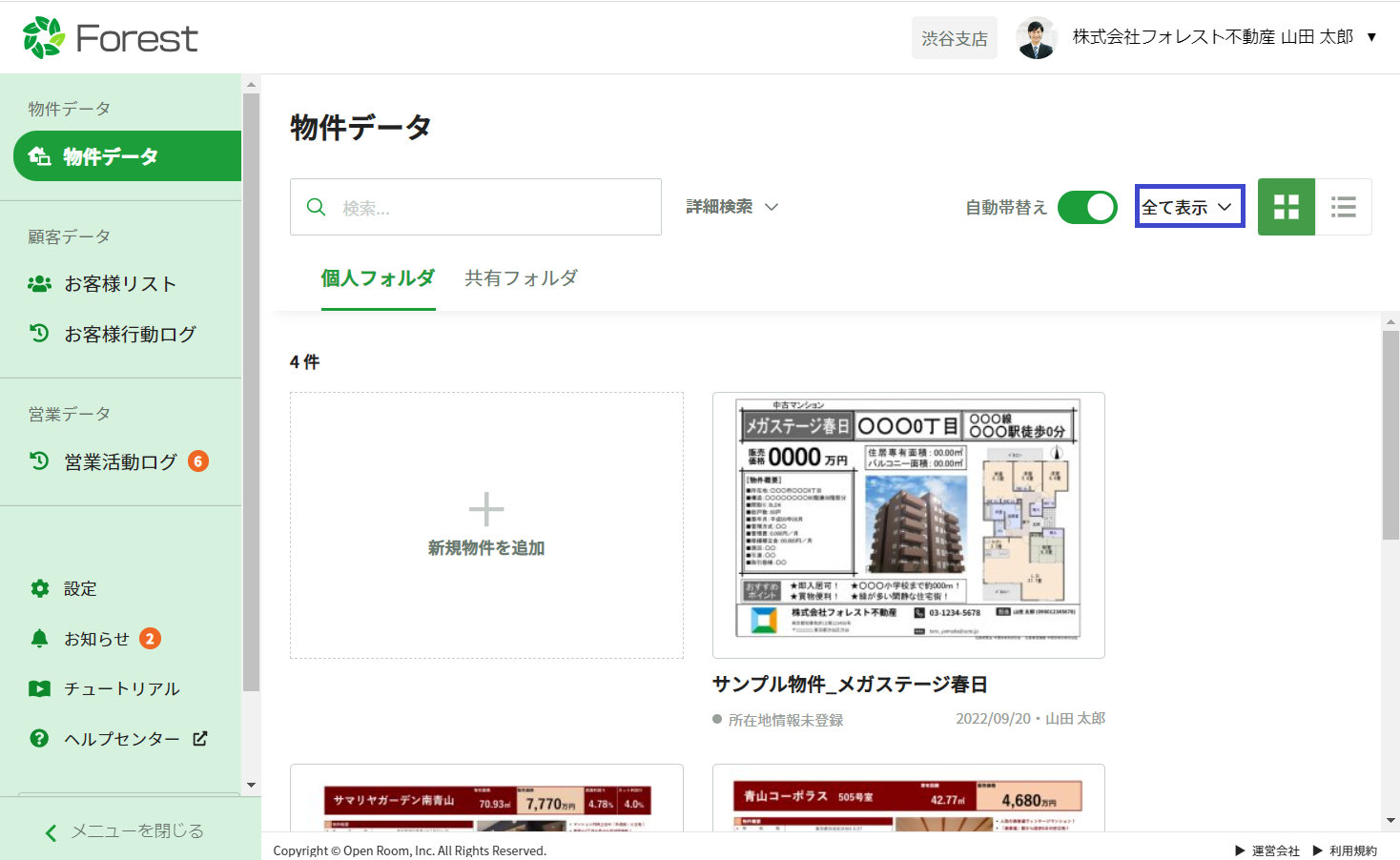Open the user account dropdown arrow

click(x=1371, y=37)
